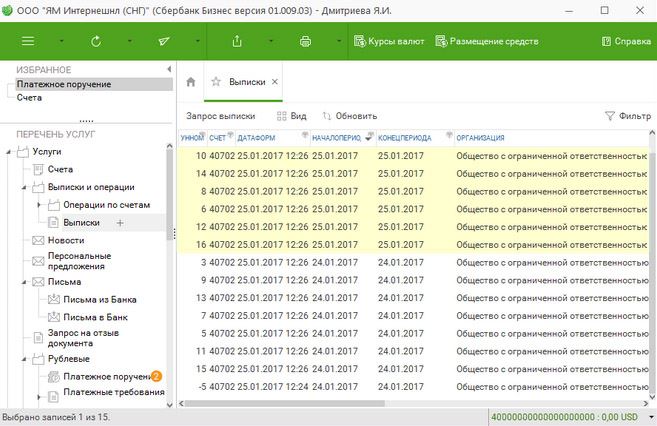
Task: Click the paper plane send icon
Action: point(164,41)
